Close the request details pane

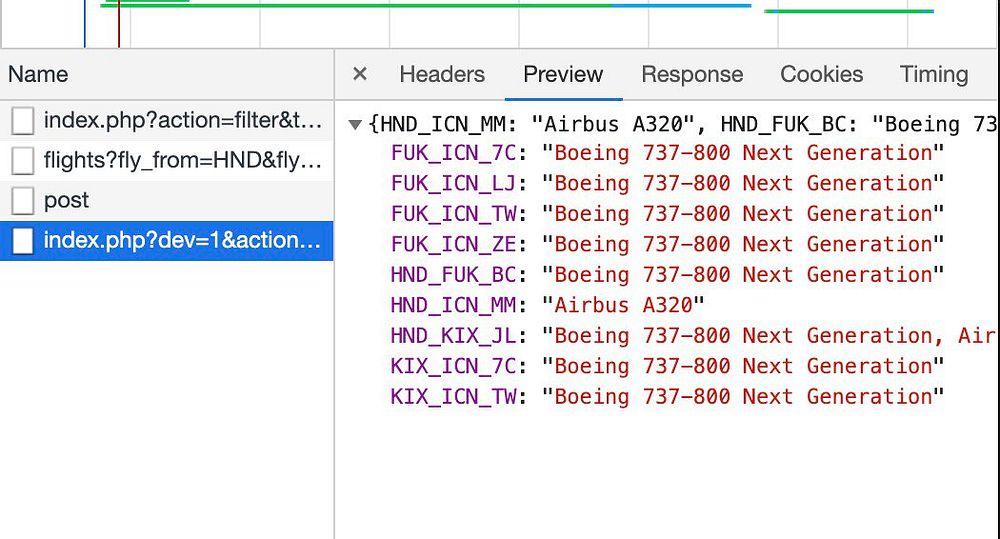[x=360, y=74]
